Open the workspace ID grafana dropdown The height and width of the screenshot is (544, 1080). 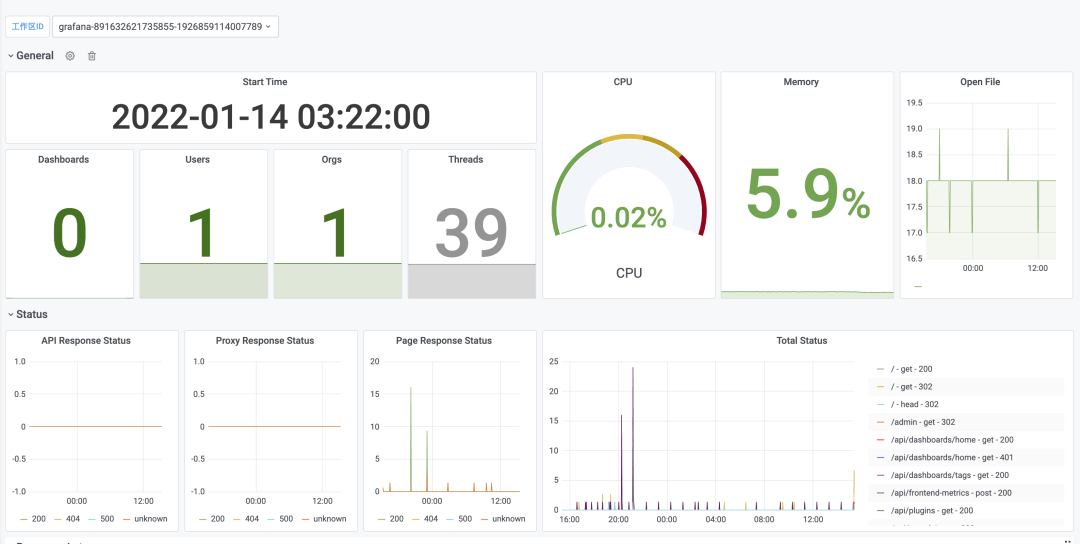[x=165, y=27]
